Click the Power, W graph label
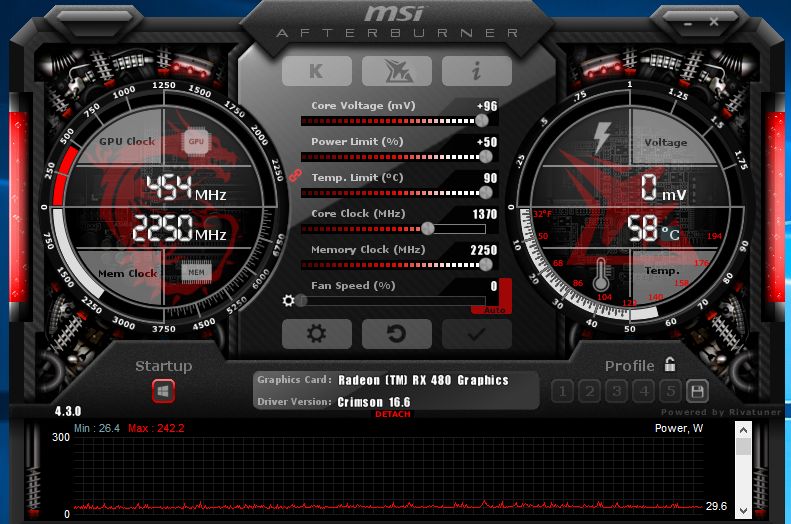 tap(679, 428)
